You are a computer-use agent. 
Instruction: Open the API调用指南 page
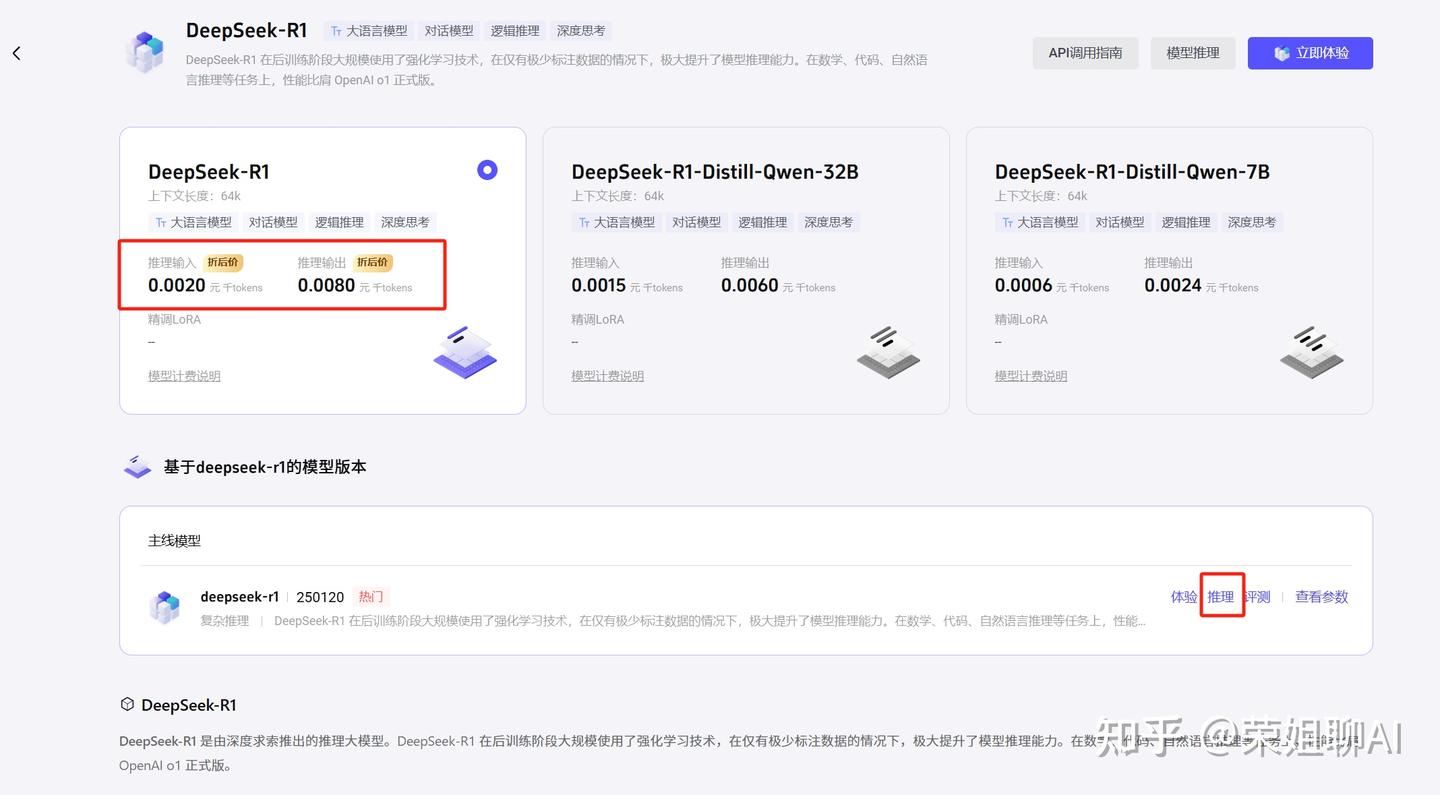1085,53
